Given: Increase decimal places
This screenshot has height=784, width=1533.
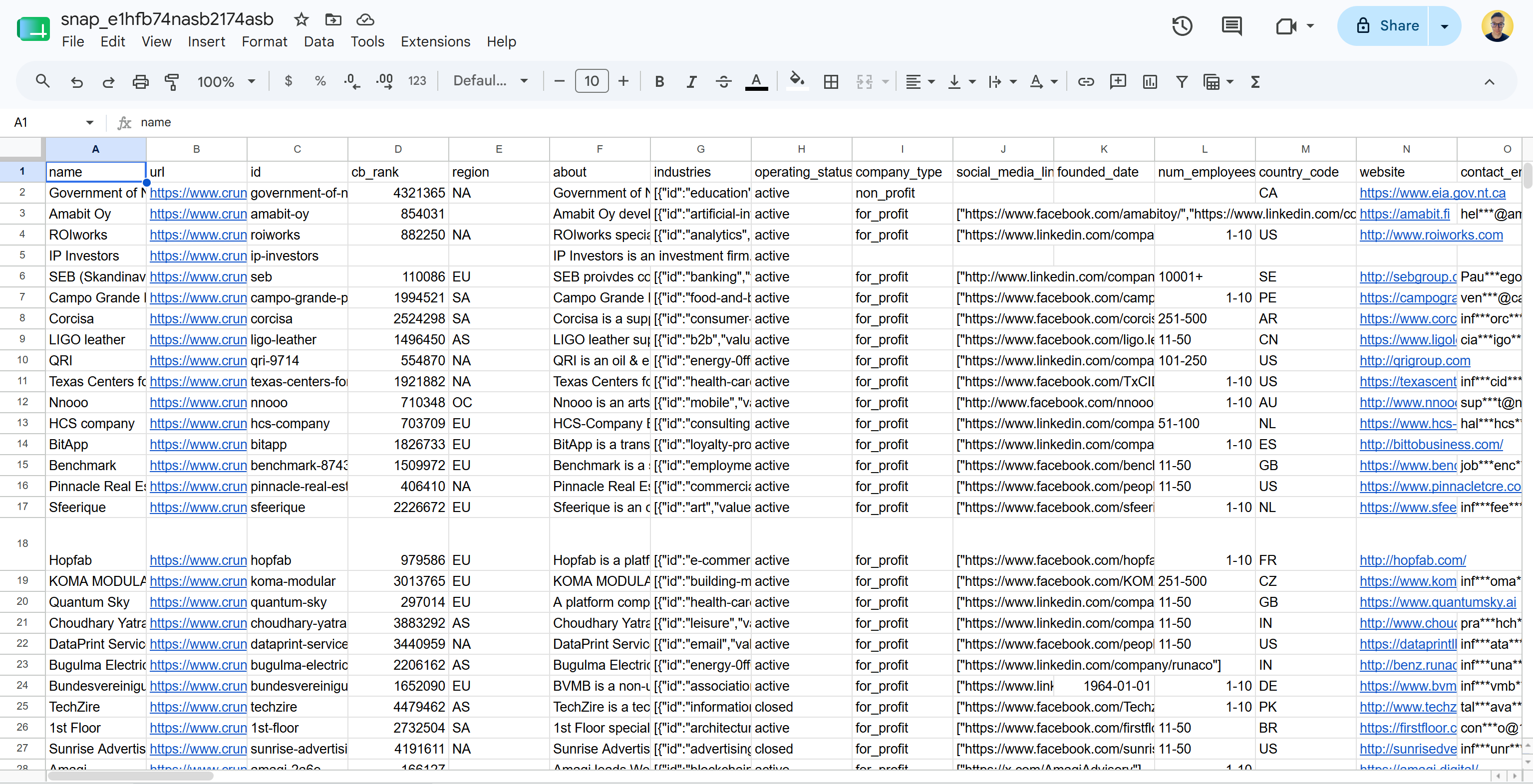Looking at the screenshot, I should point(384,81).
